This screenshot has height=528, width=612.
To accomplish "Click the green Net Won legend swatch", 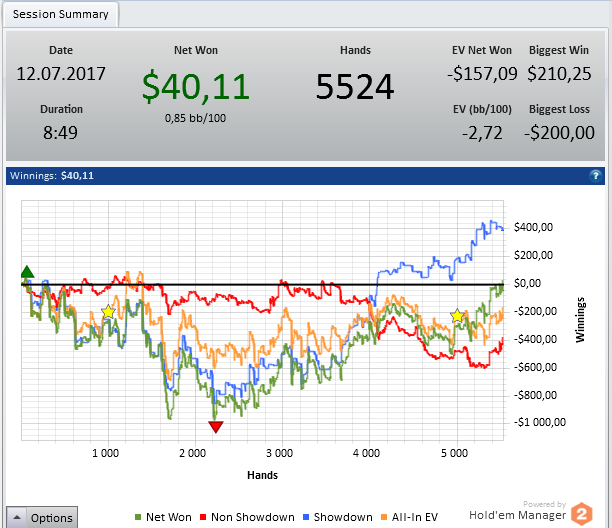I will click(137, 517).
